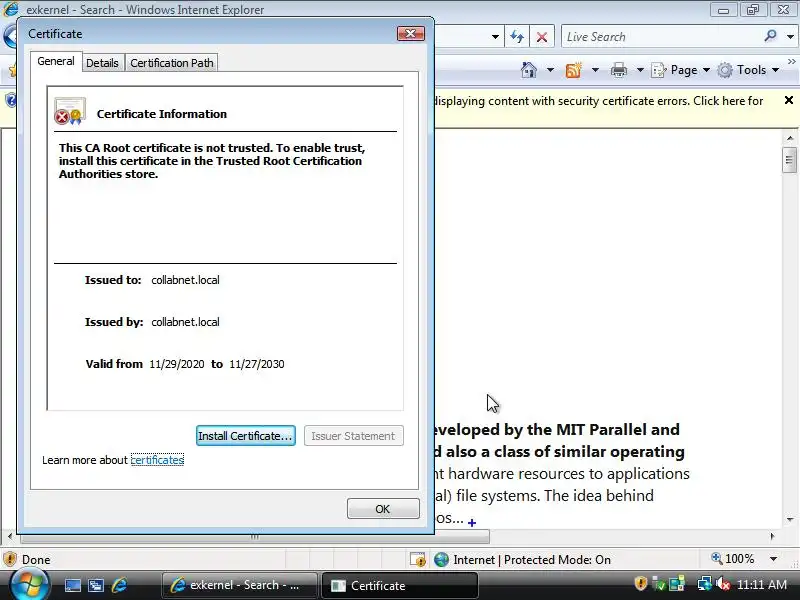Screen dimensions: 800x600
Task: Expand the Print dropdown arrow
Action: click(x=640, y=70)
